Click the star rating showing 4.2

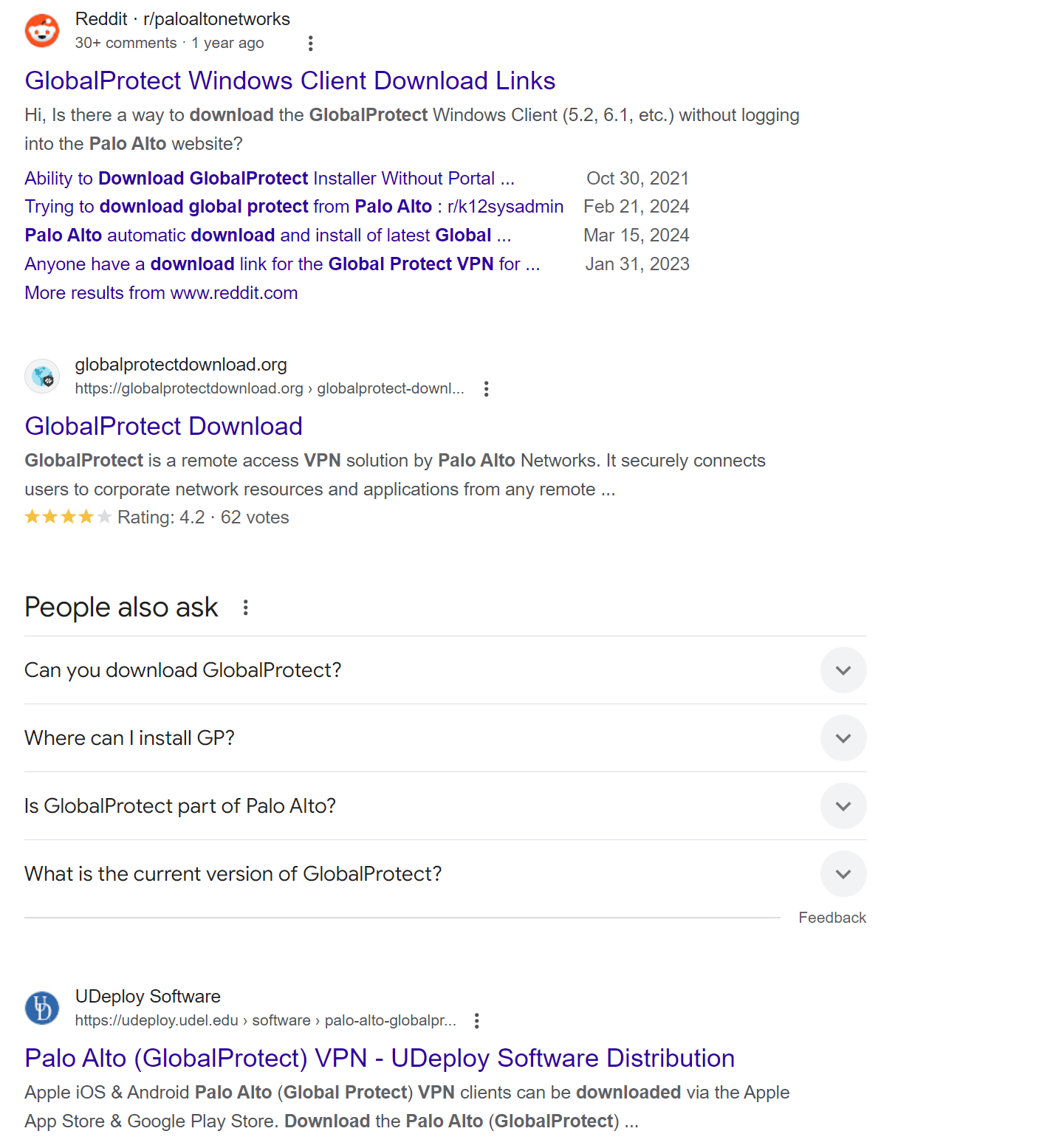67,517
